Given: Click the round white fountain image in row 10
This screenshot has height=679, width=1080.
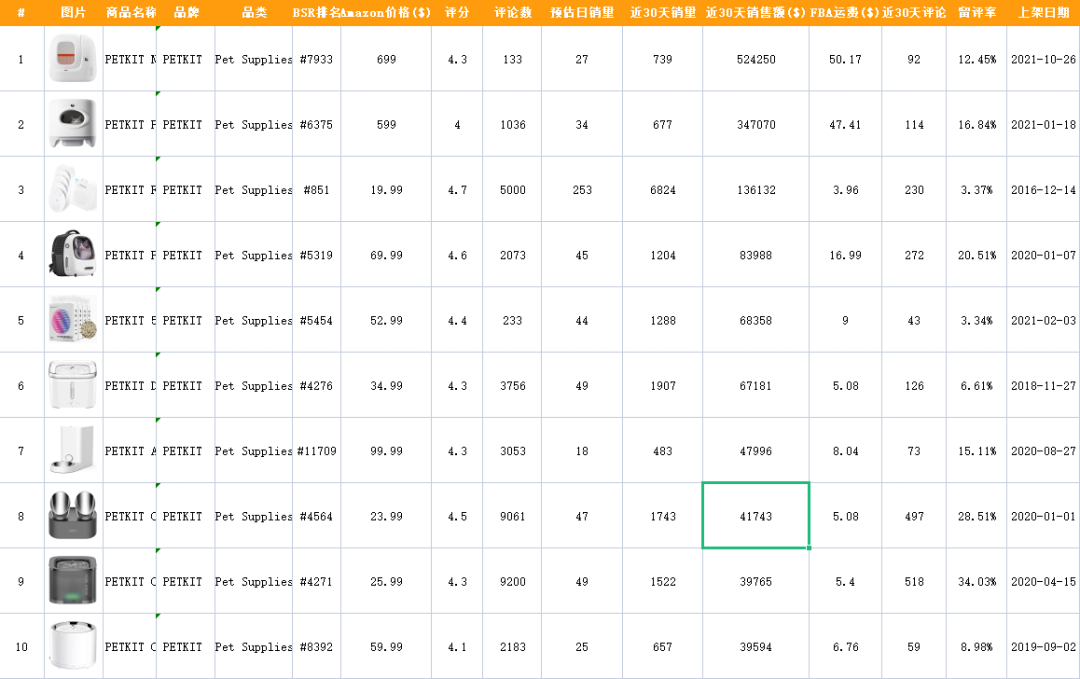Looking at the screenshot, I should (73, 646).
